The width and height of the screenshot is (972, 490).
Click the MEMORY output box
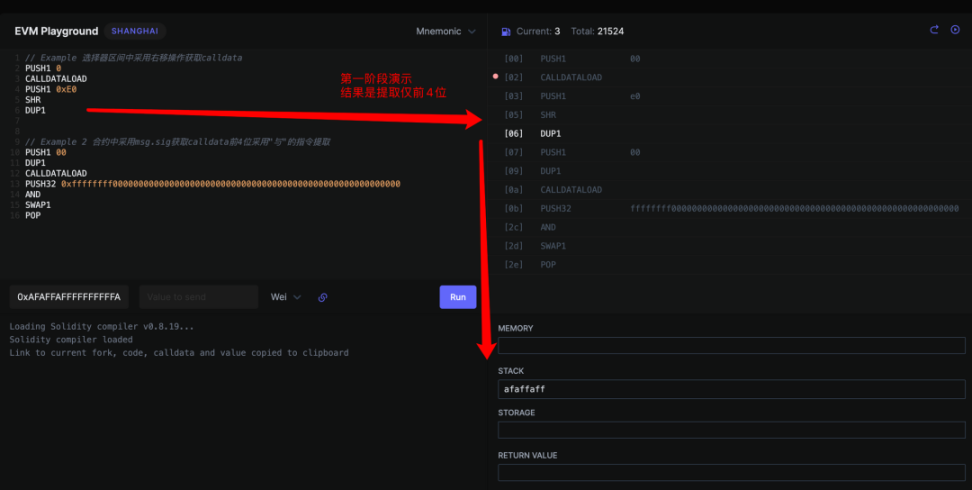click(x=731, y=345)
